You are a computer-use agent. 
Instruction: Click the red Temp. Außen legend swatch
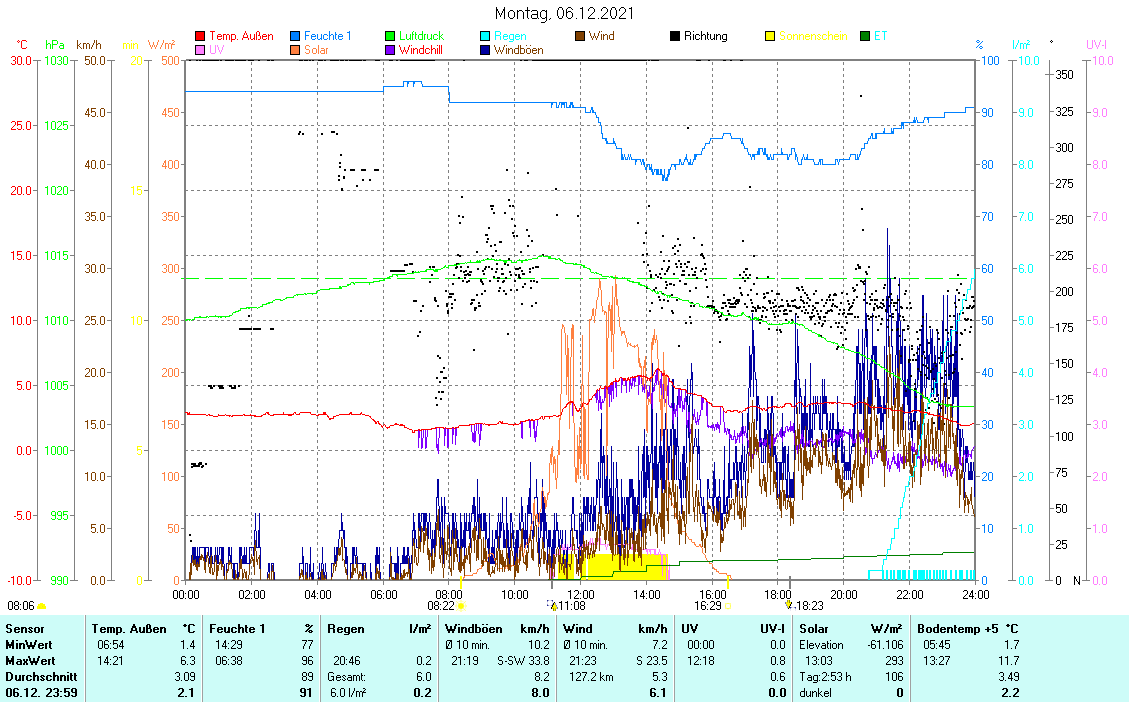click(x=200, y=36)
